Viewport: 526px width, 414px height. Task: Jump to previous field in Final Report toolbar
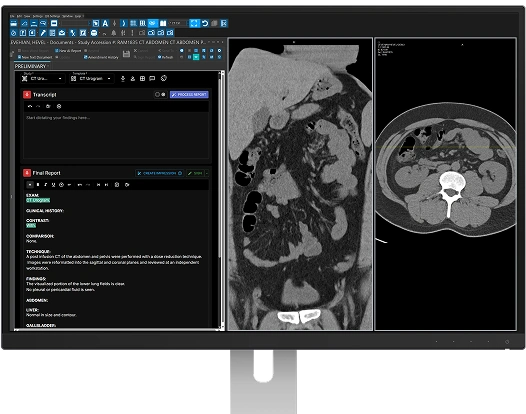pyautogui.click(x=98, y=185)
